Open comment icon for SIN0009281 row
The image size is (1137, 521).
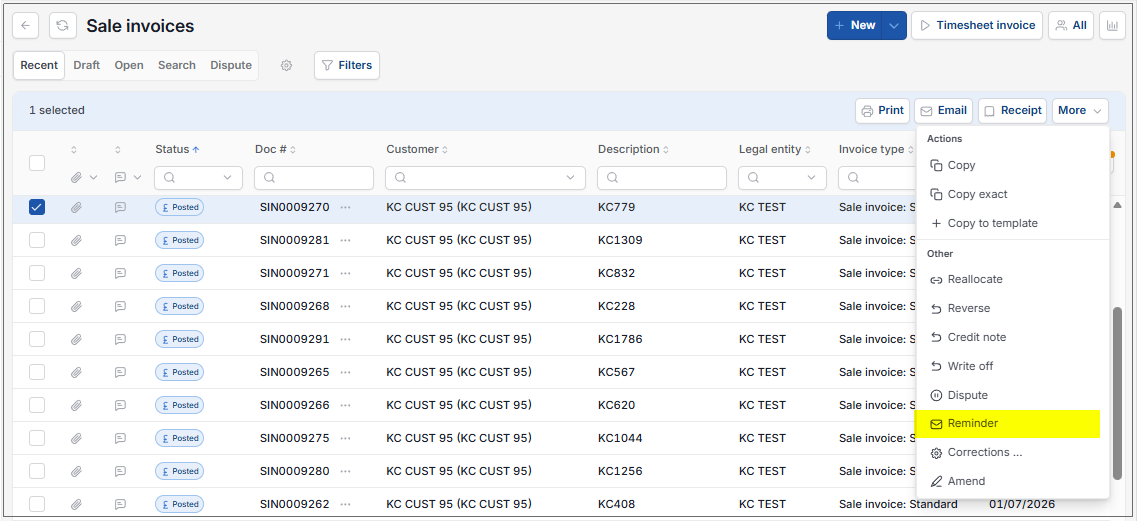(x=120, y=240)
